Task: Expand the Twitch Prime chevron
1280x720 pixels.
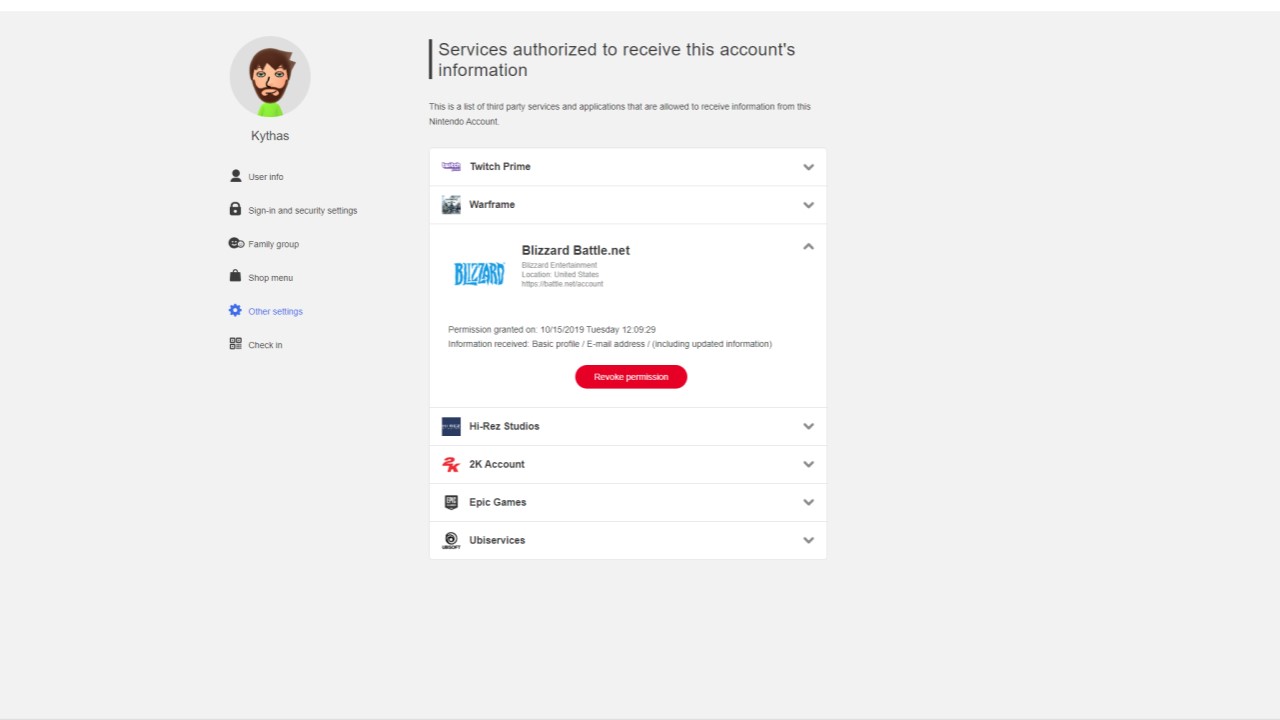Action: click(808, 167)
